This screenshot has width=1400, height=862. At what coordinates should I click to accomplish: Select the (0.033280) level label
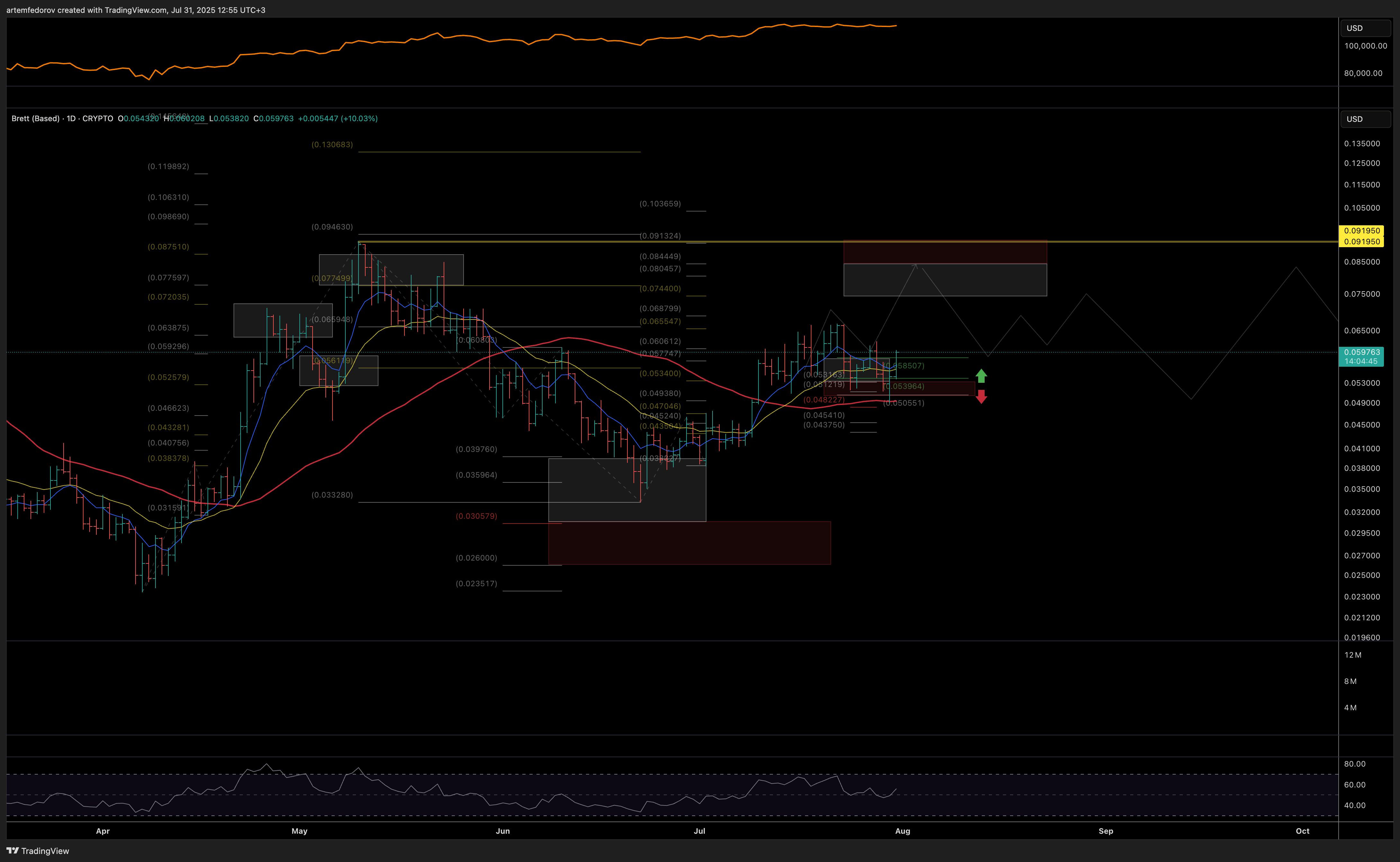pos(332,495)
